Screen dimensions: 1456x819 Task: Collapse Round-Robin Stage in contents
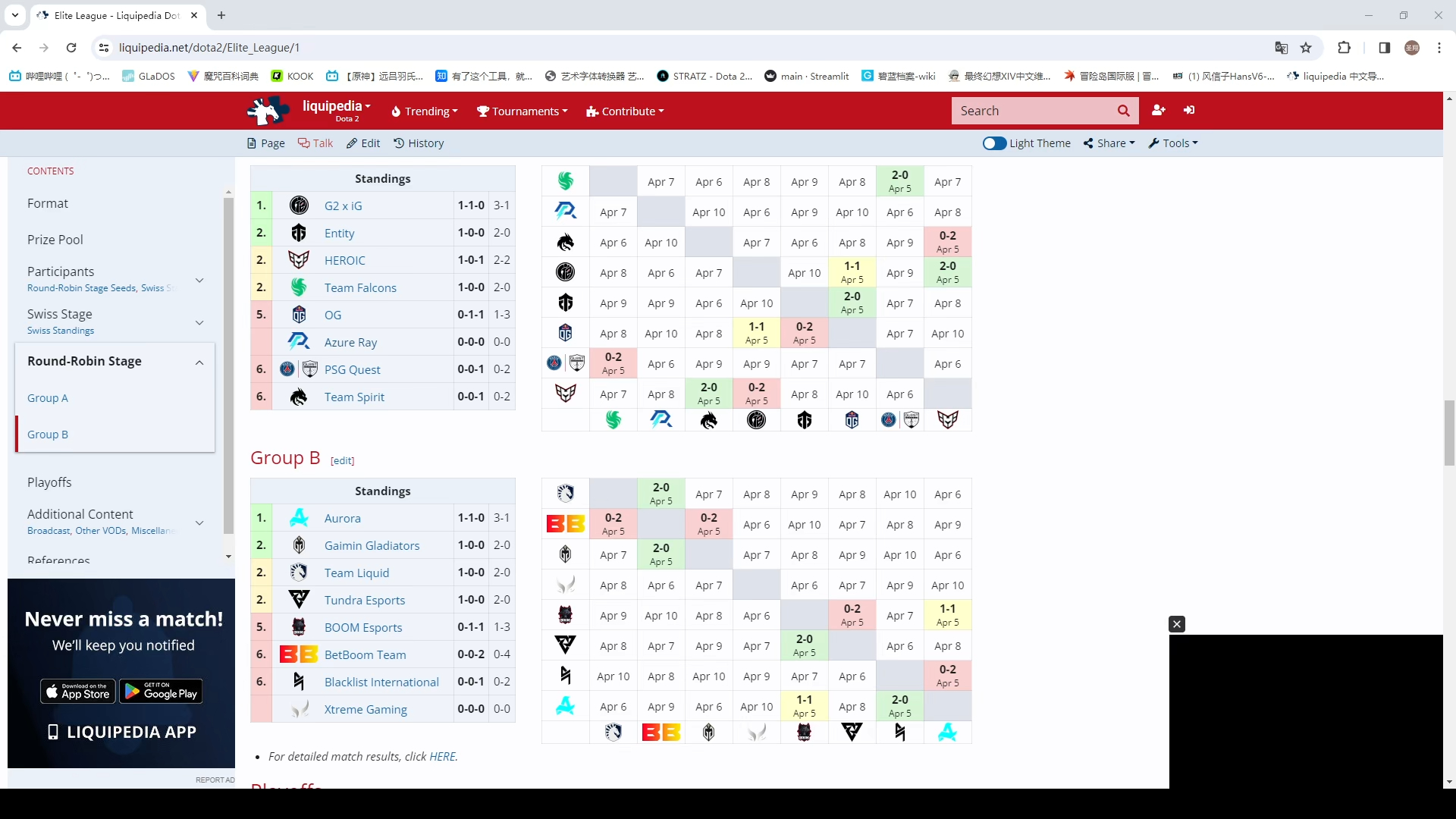click(199, 362)
